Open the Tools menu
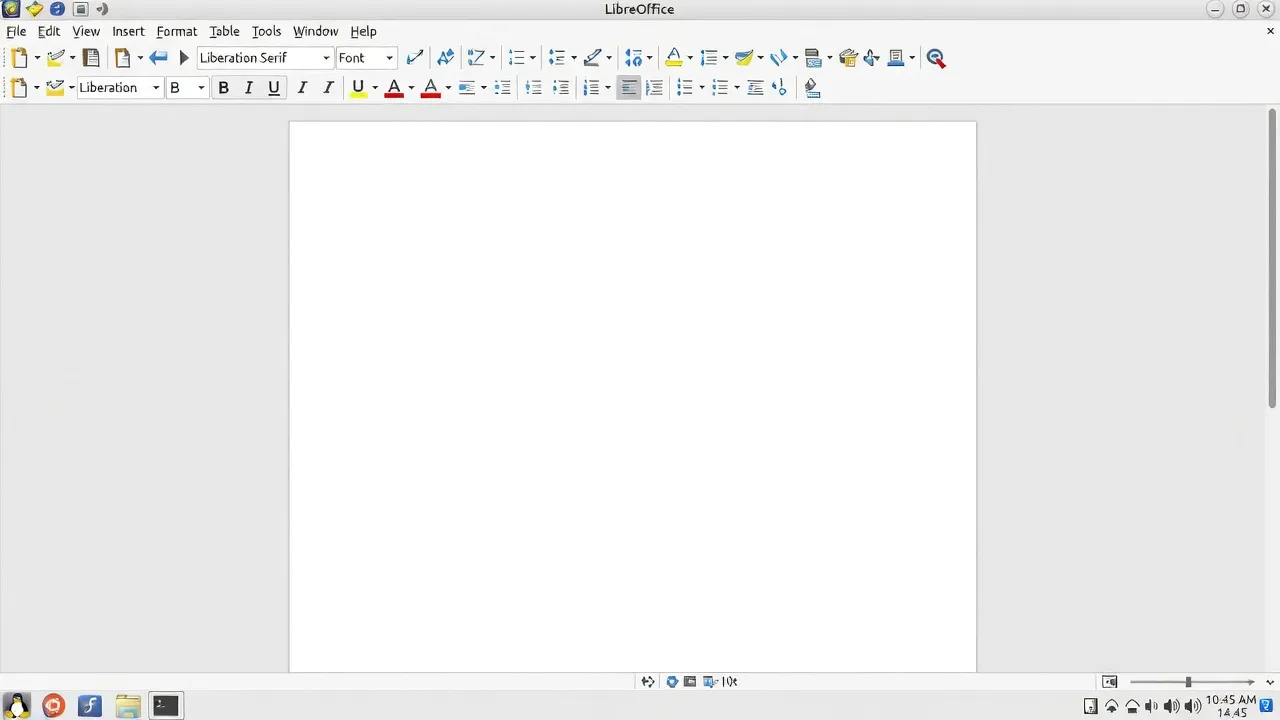This screenshot has height=720, width=1280. coord(266,31)
